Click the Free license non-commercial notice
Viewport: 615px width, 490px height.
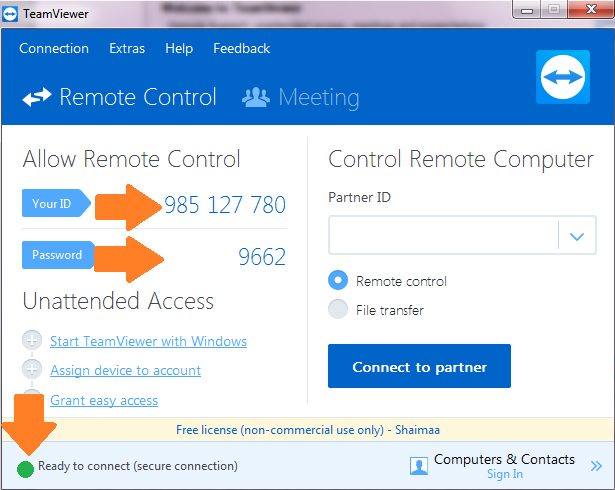tap(308, 430)
